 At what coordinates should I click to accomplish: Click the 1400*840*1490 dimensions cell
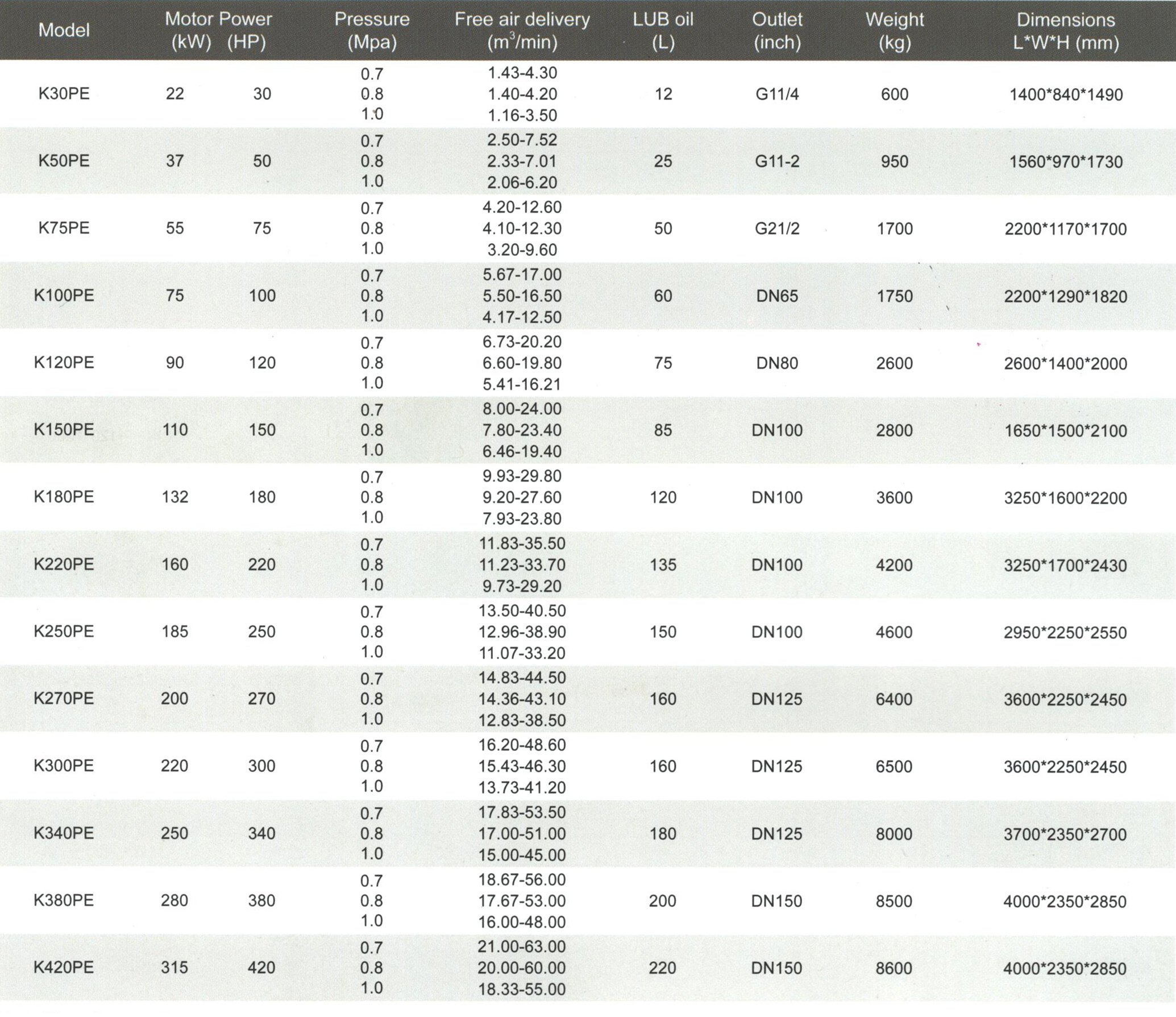click(x=1066, y=95)
